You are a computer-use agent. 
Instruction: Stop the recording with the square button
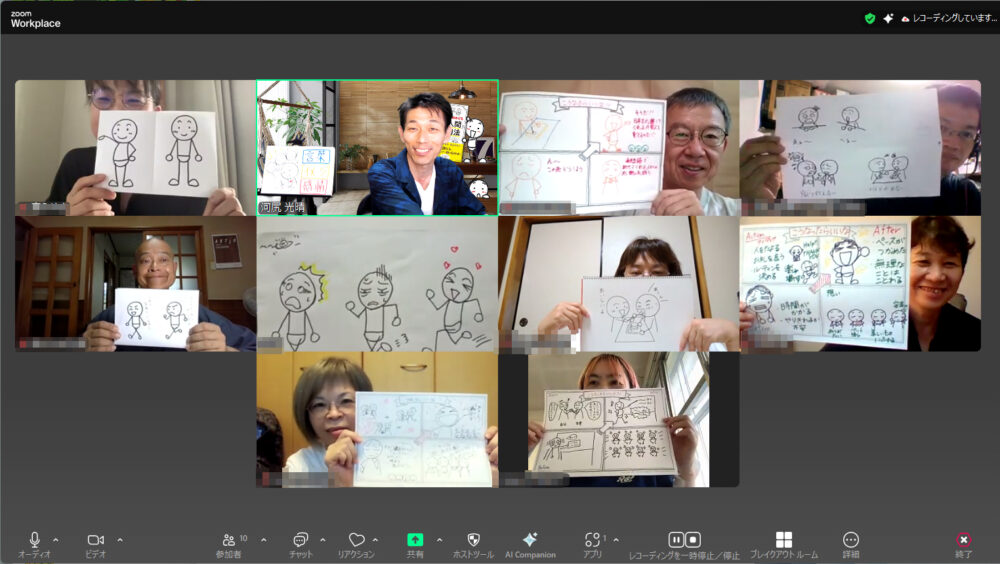[693, 540]
